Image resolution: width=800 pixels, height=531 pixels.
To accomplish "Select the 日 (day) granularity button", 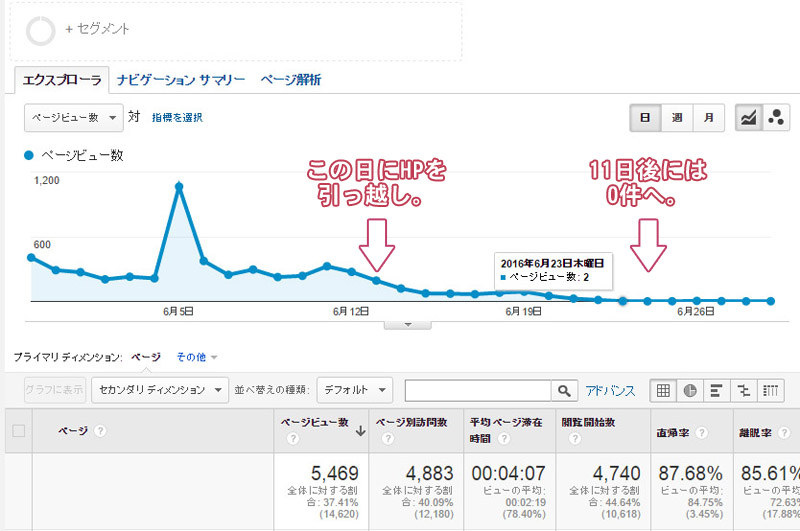I will [645, 118].
